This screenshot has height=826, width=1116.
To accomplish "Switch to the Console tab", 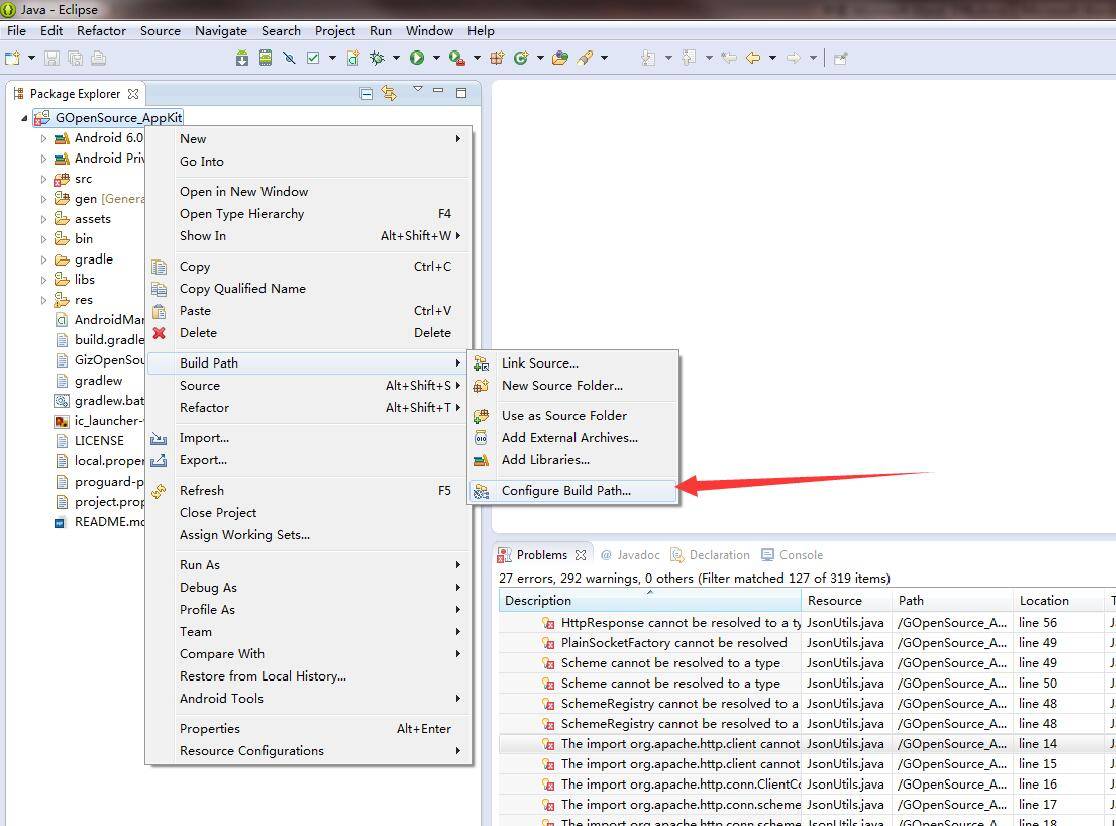I will (x=791, y=555).
